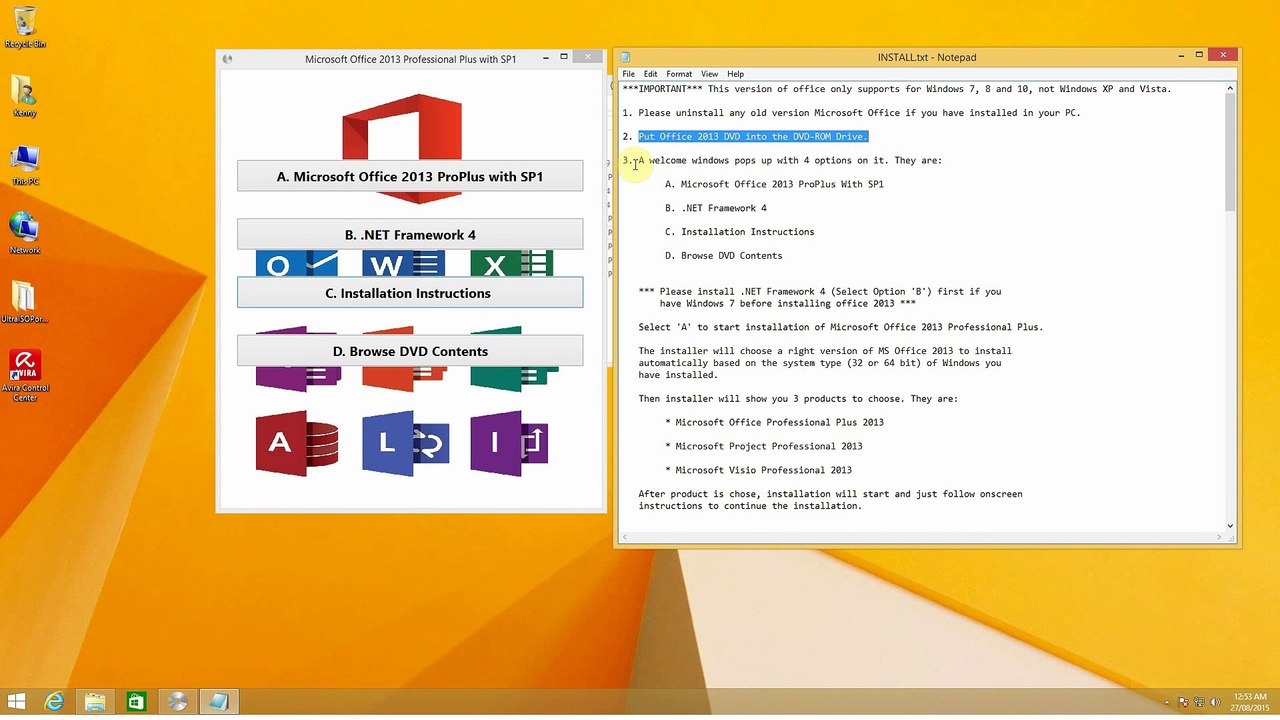Click Notepad line "* Microsoft Project Professional 2013"
Screen dimensions: 1280x720
(x=764, y=446)
